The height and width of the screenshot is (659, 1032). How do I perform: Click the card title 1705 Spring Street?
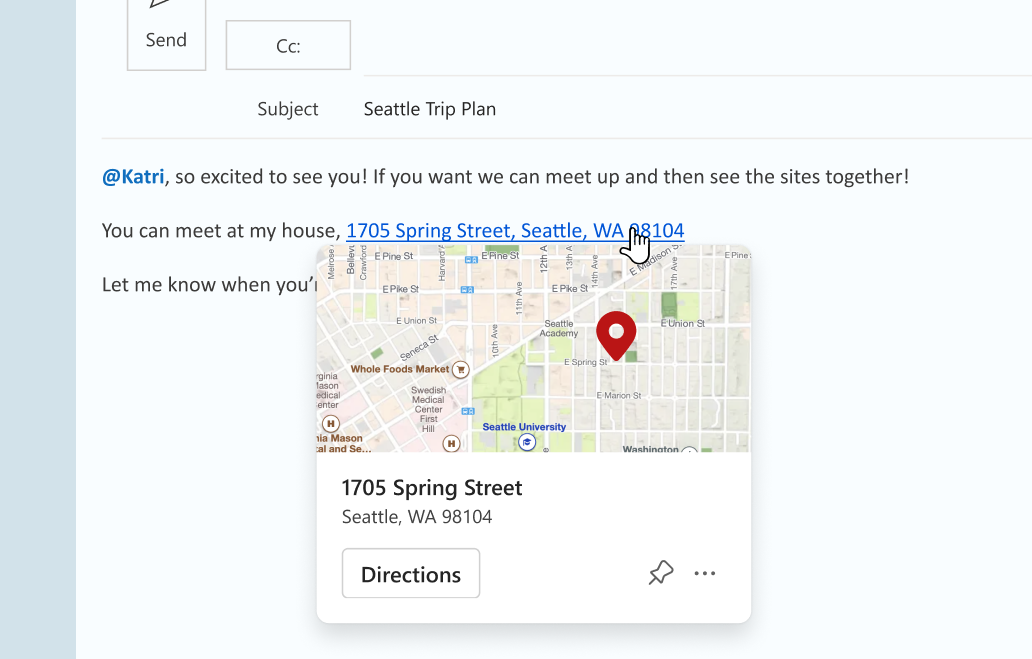[x=432, y=488]
